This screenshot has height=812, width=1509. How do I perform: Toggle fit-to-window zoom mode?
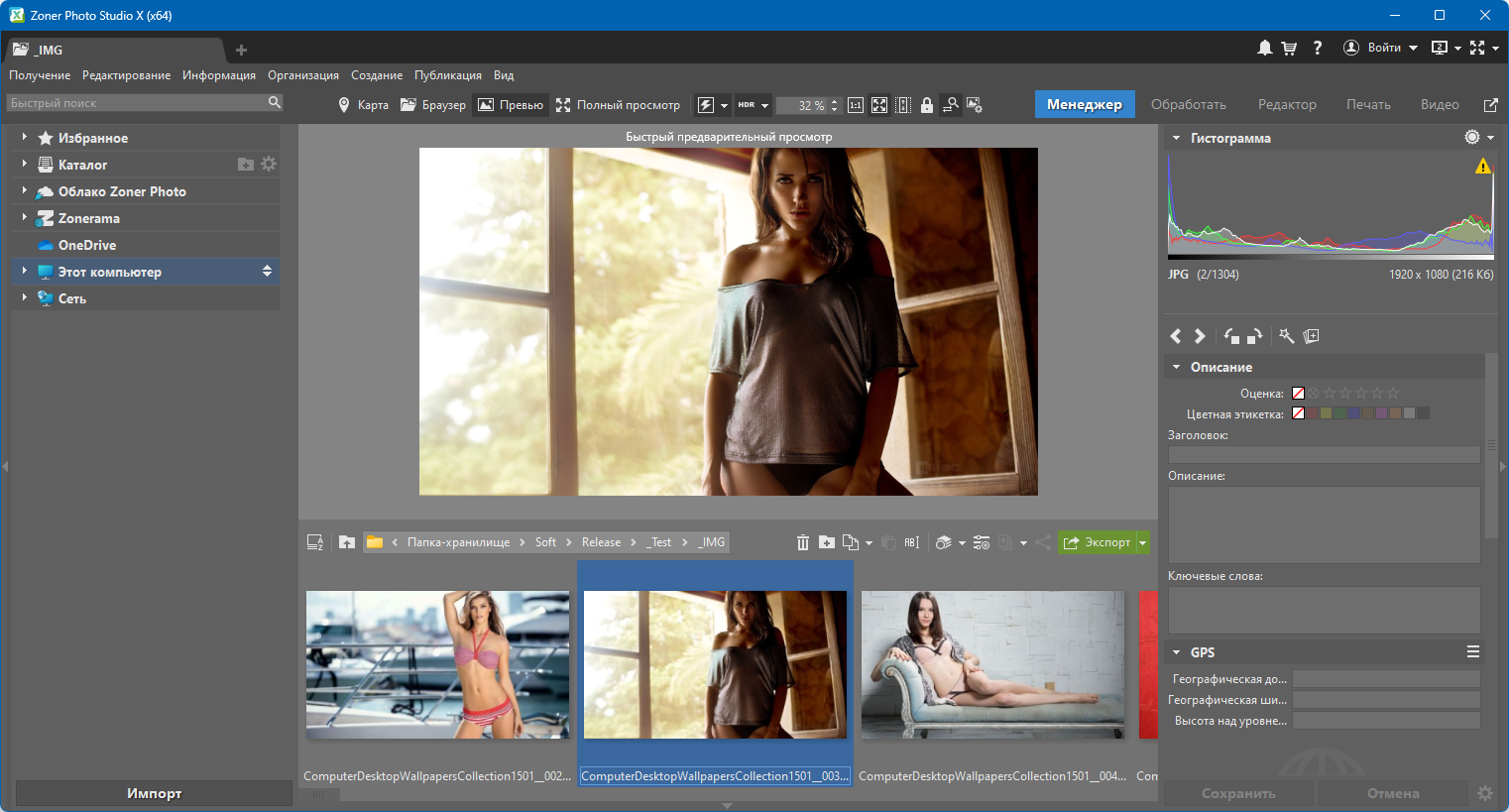(879, 105)
